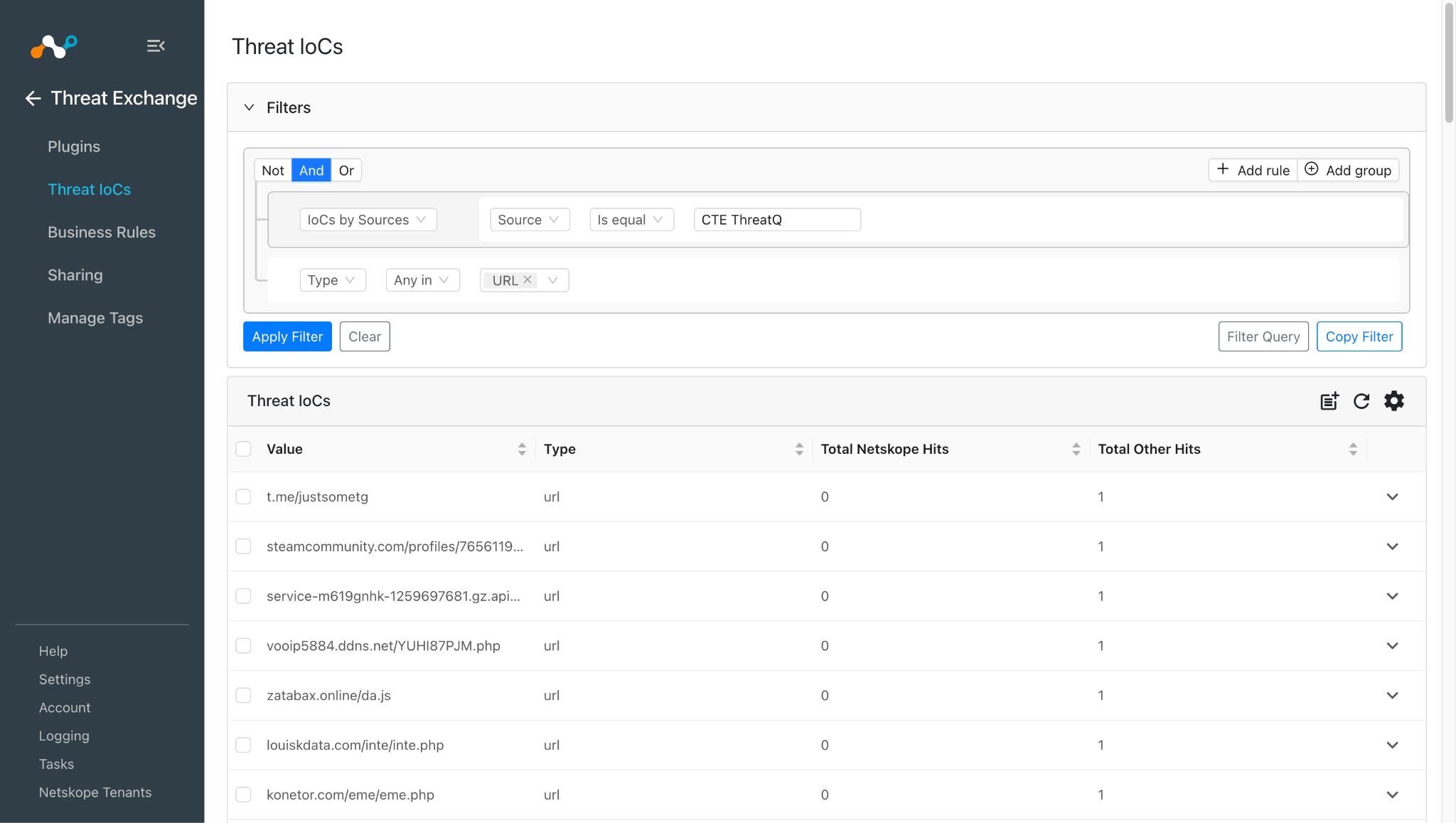Open the Type field dropdown
1456x823 pixels.
click(x=333, y=280)
